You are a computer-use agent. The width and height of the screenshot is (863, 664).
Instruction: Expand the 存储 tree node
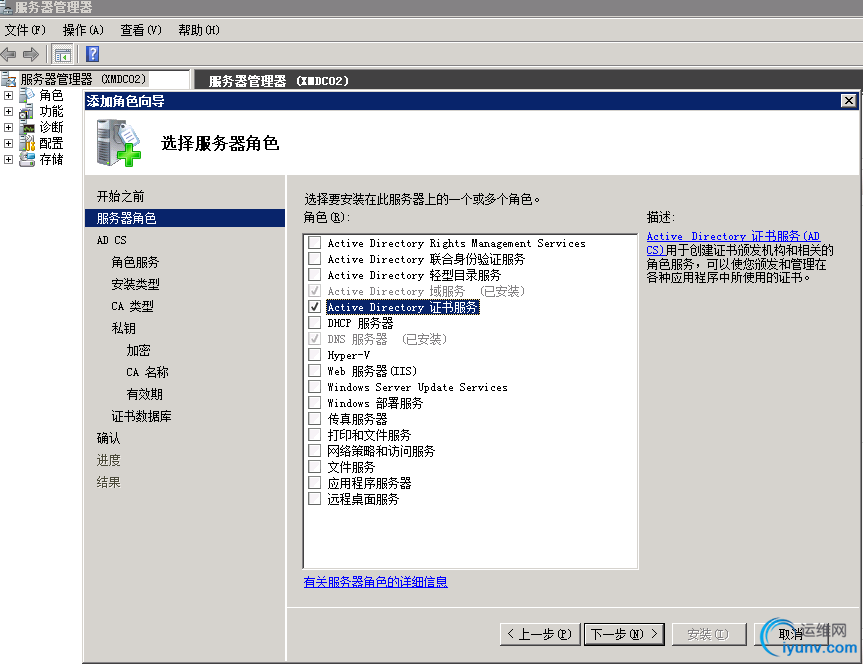click(8, 159)
